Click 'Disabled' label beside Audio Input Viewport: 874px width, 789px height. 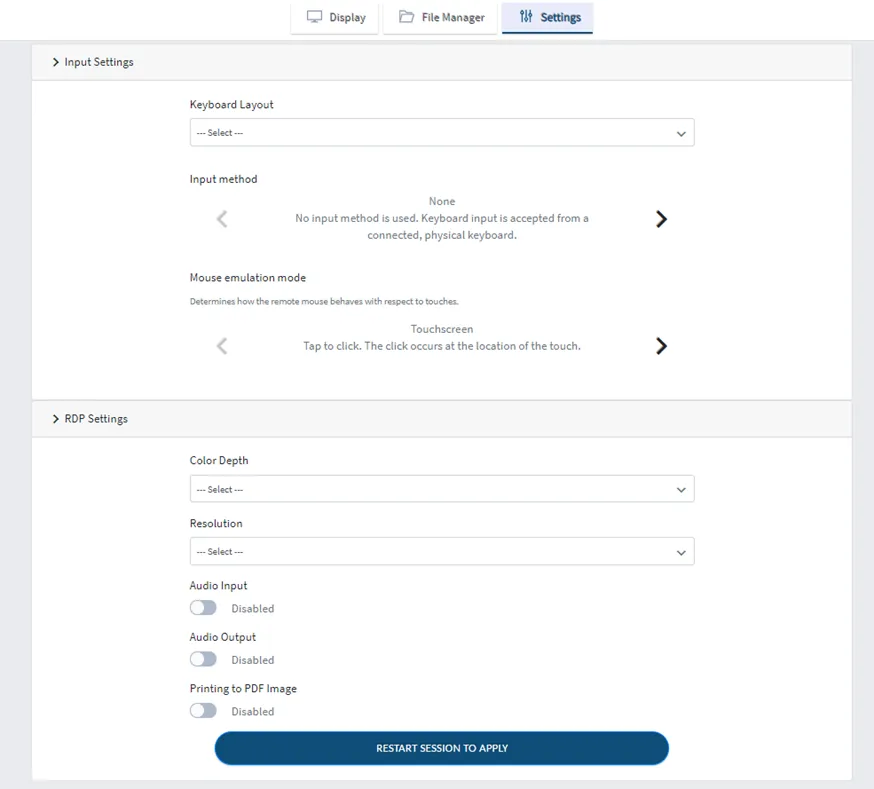click(253, 608)
